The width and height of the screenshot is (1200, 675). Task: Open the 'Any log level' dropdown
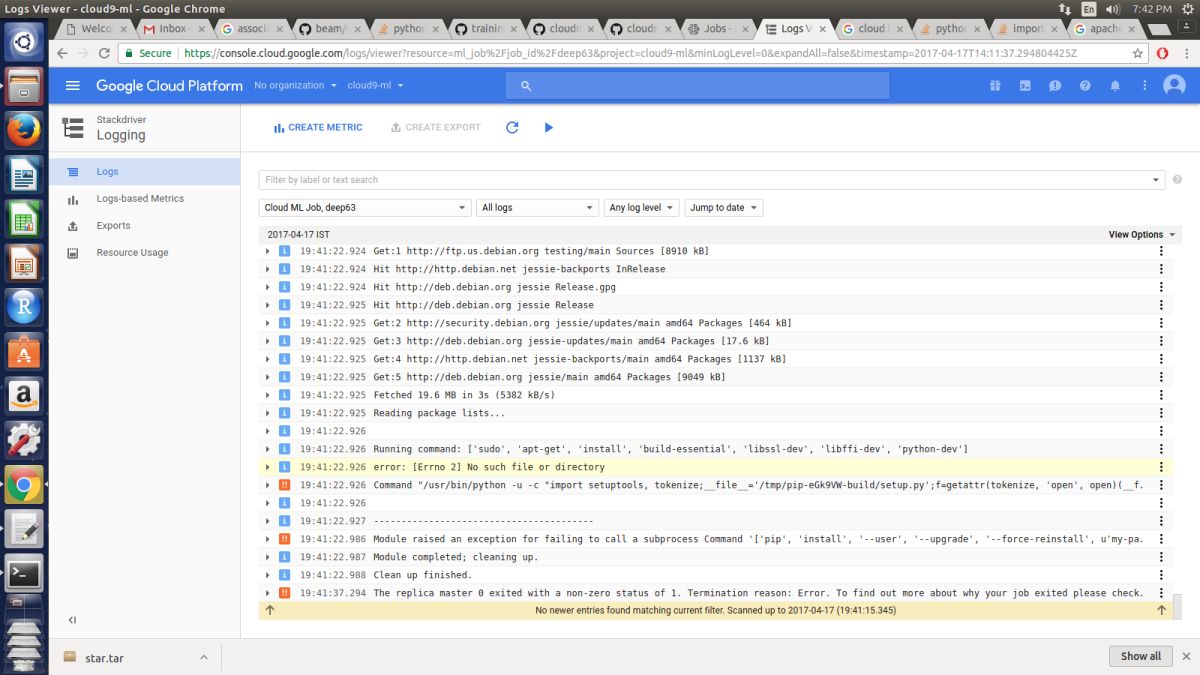click(641, 208)
